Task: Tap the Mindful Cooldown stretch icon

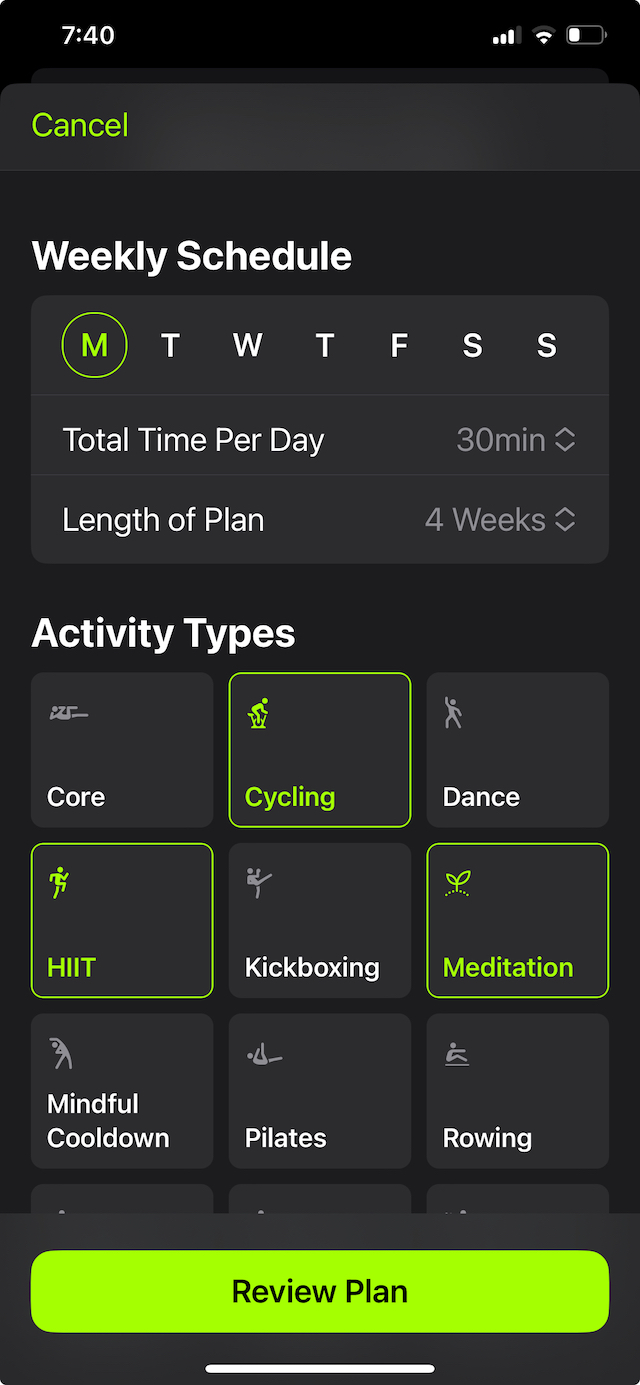Action: pos(60,1053)
